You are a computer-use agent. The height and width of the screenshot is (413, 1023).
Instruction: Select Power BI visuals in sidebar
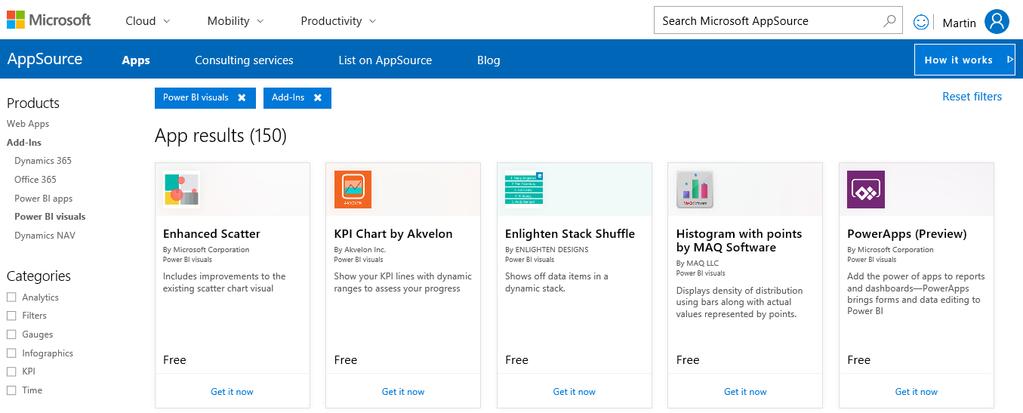pyautogui.click(x=50, y=217)
